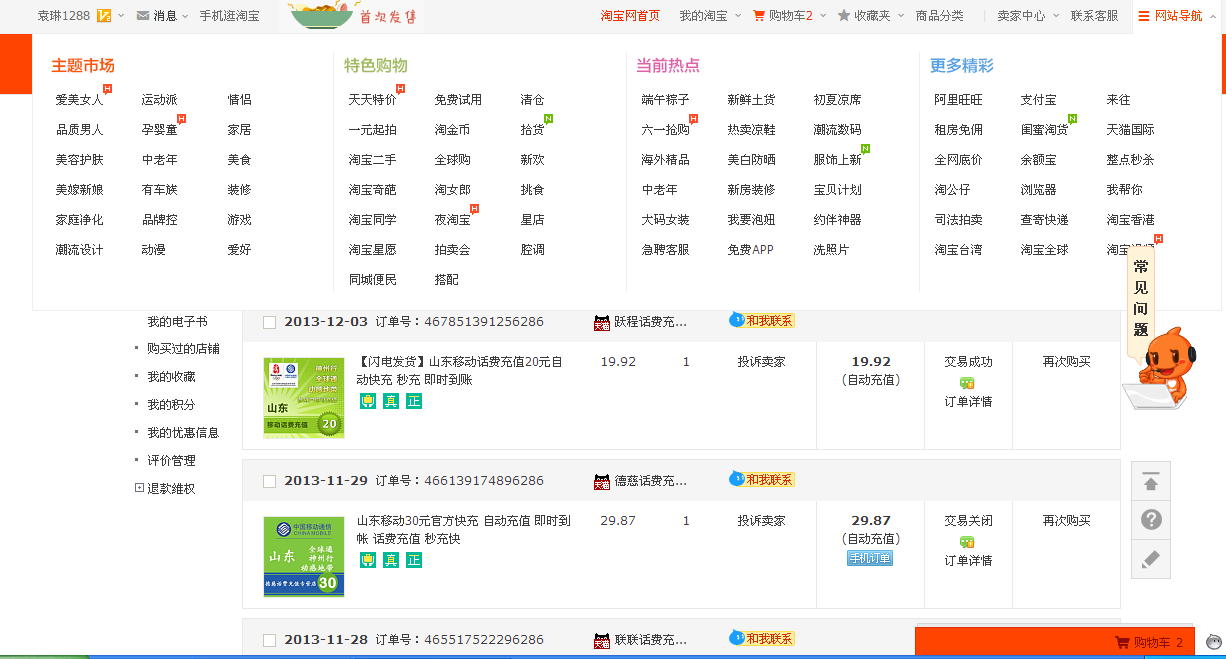Open 订单详情 for the 19.92 order
Image resolution: width=1226 pixels, height=659 pixels.
pyautogui.click(x=968, y=402)
